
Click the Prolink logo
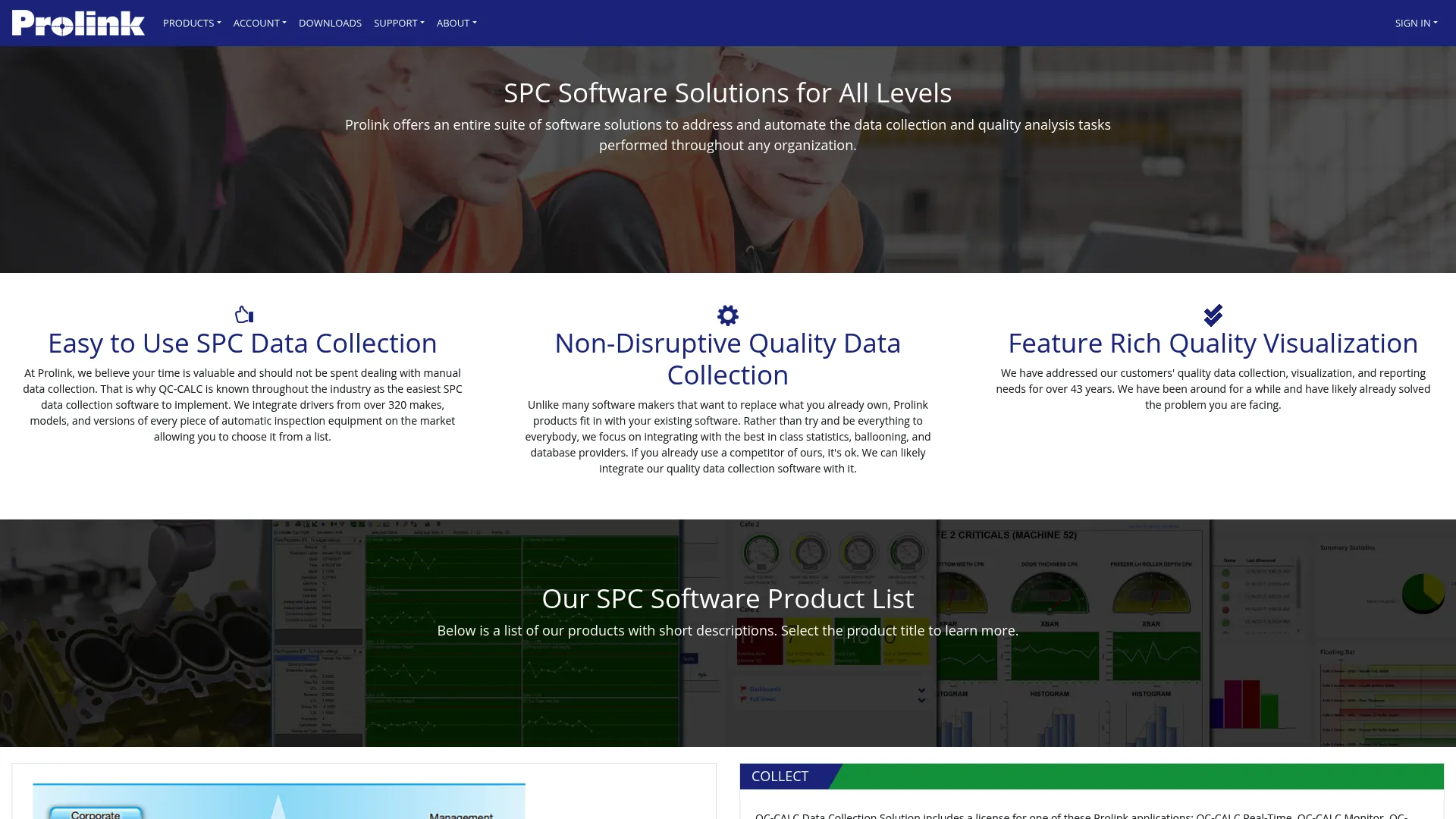78,23
